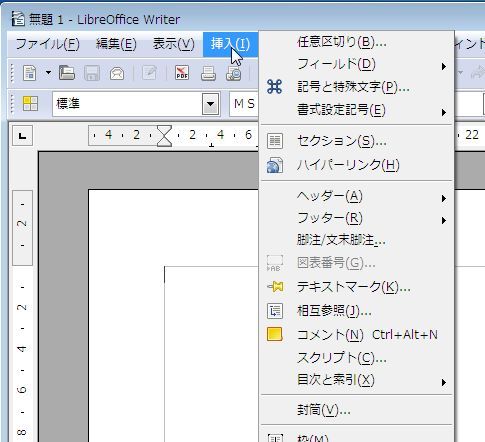
Task: Click the 挿入(I) menu
Action: [x=230, y=44]
